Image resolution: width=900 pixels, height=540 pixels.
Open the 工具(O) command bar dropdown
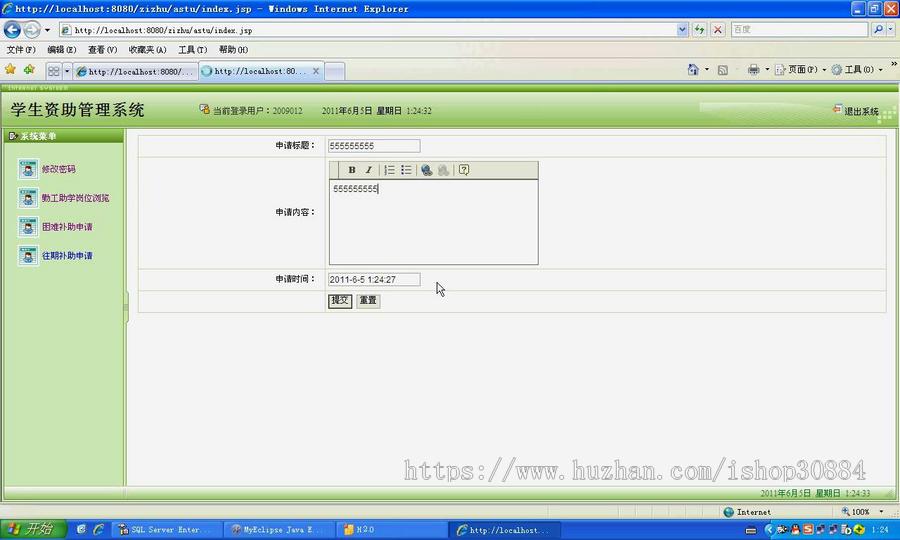point(857,69)
